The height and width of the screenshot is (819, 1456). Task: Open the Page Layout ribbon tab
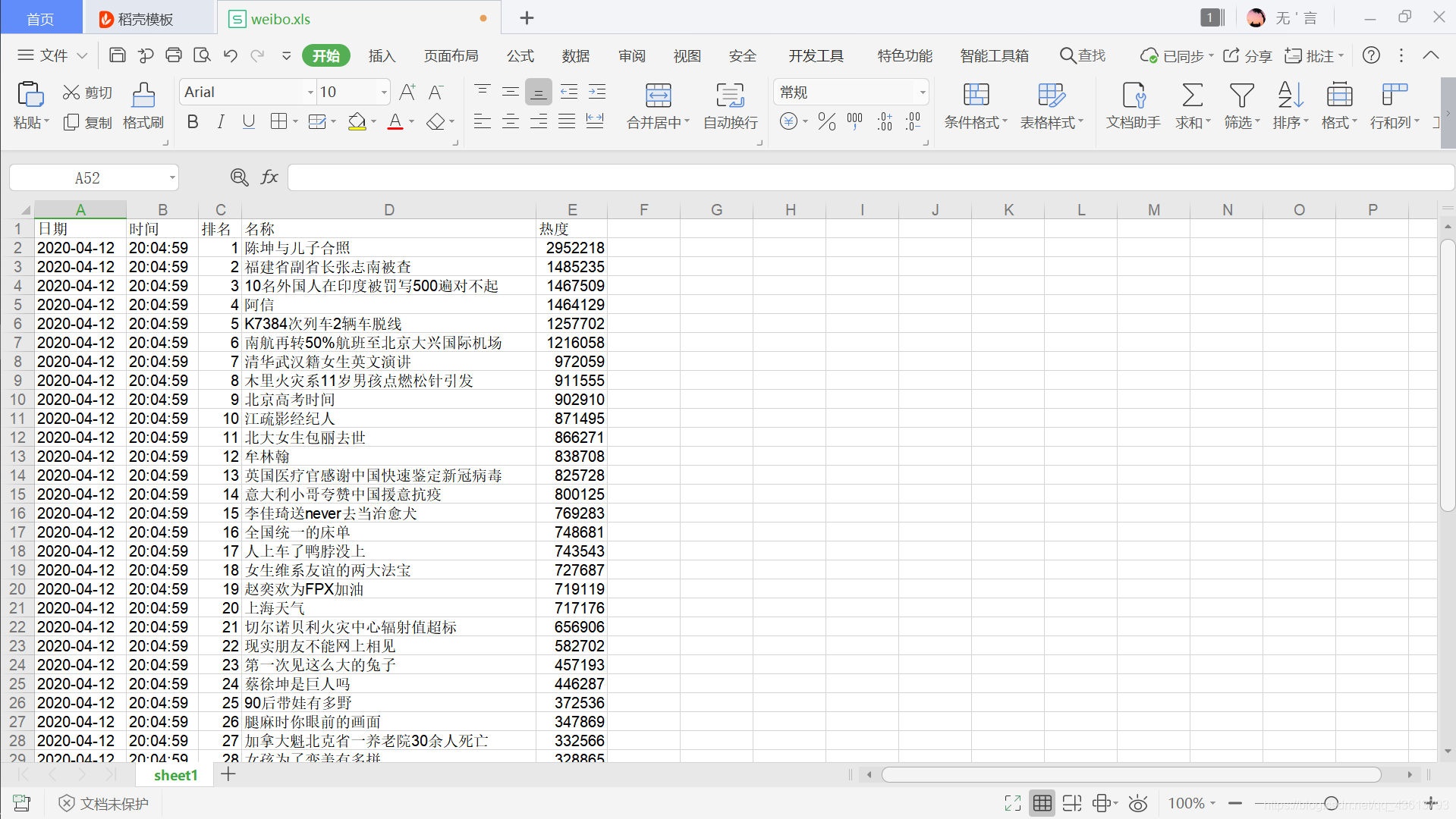tap(451, 55)
